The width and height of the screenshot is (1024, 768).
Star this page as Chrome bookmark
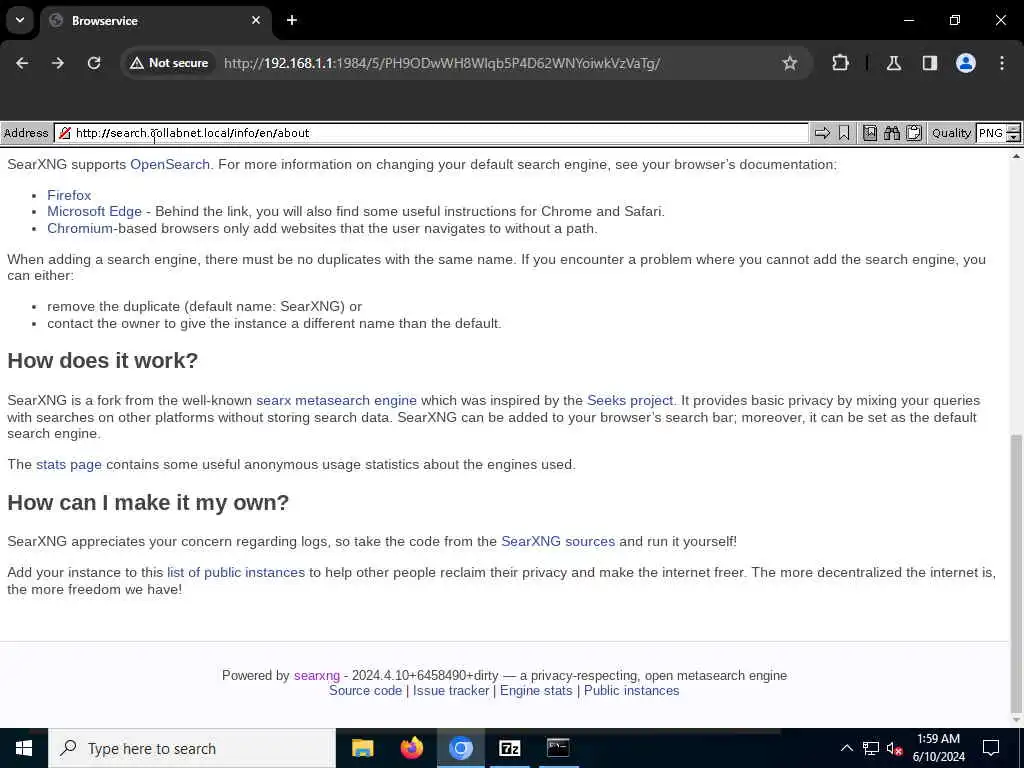790,63
